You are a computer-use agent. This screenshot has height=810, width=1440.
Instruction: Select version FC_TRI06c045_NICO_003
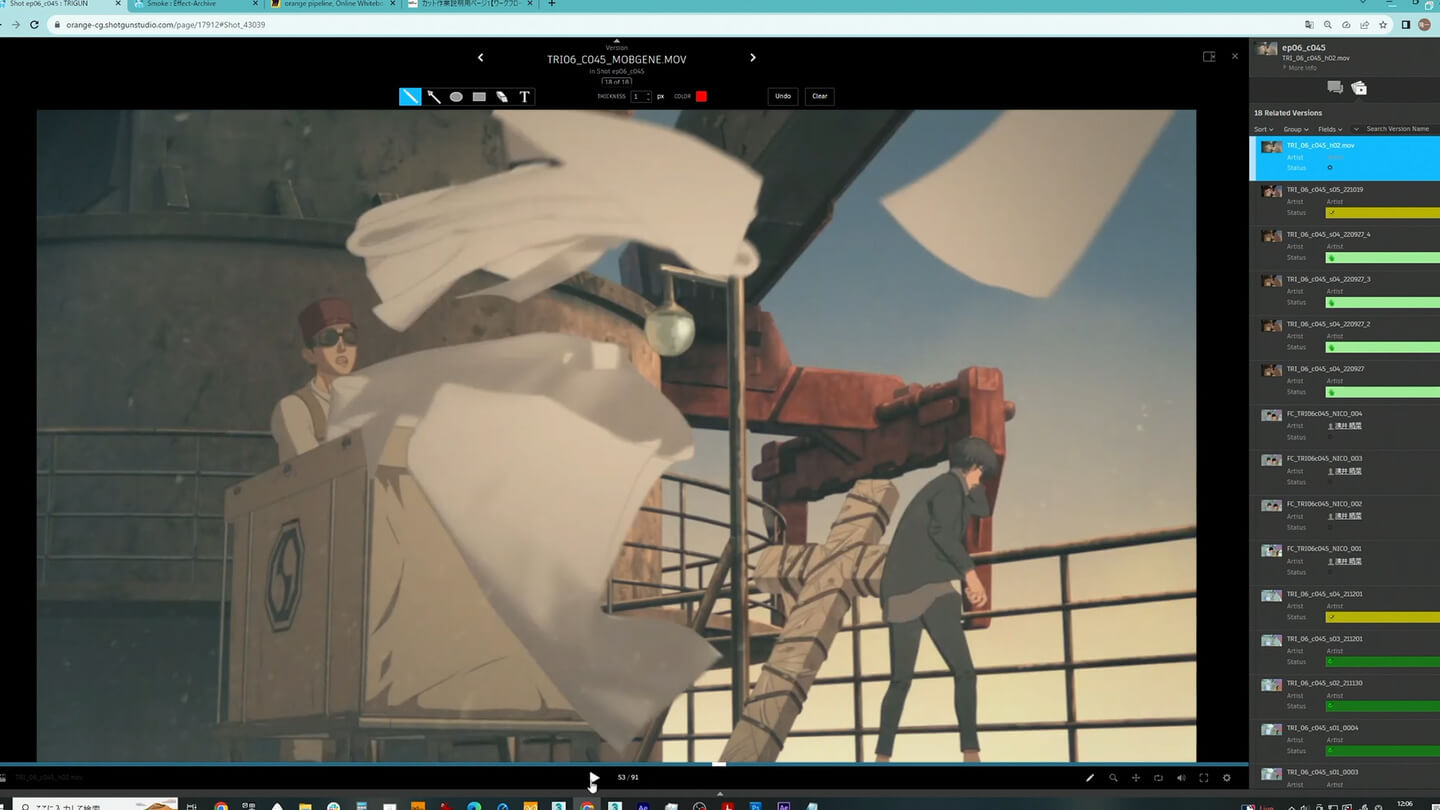[1344, 471]
